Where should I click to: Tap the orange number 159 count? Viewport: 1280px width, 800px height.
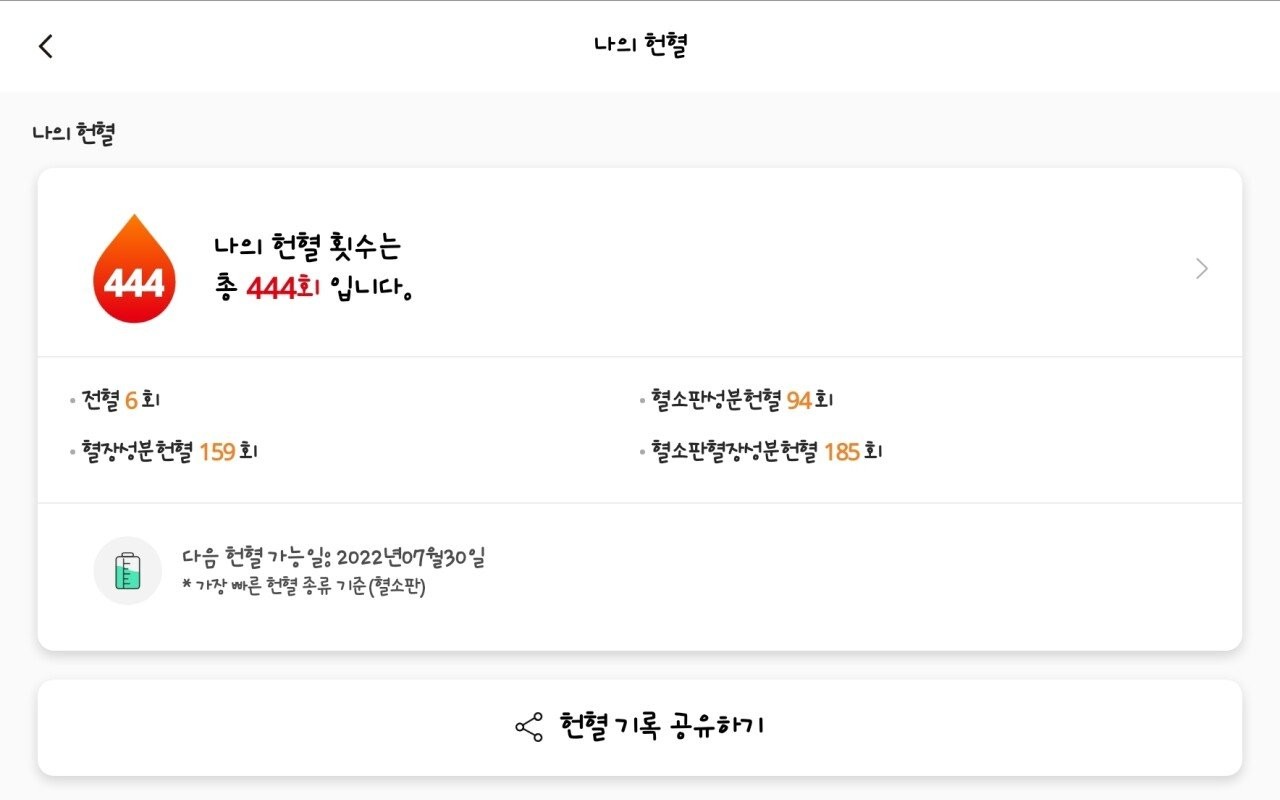point(217,452)
